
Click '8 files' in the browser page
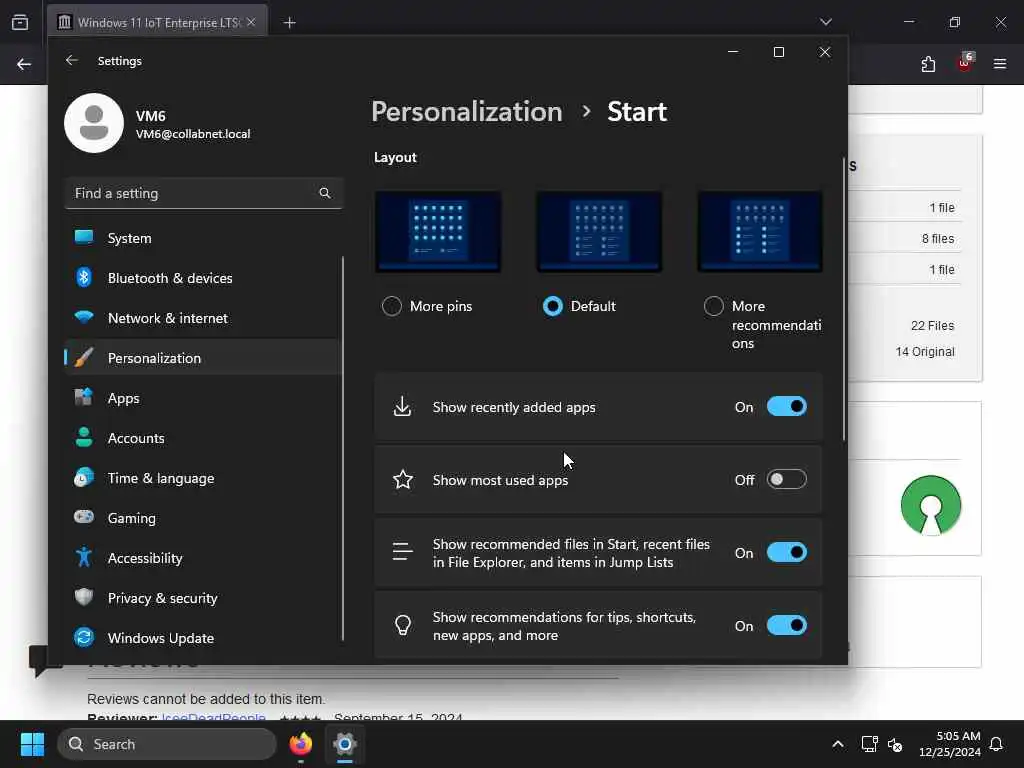tap(938, 238)
